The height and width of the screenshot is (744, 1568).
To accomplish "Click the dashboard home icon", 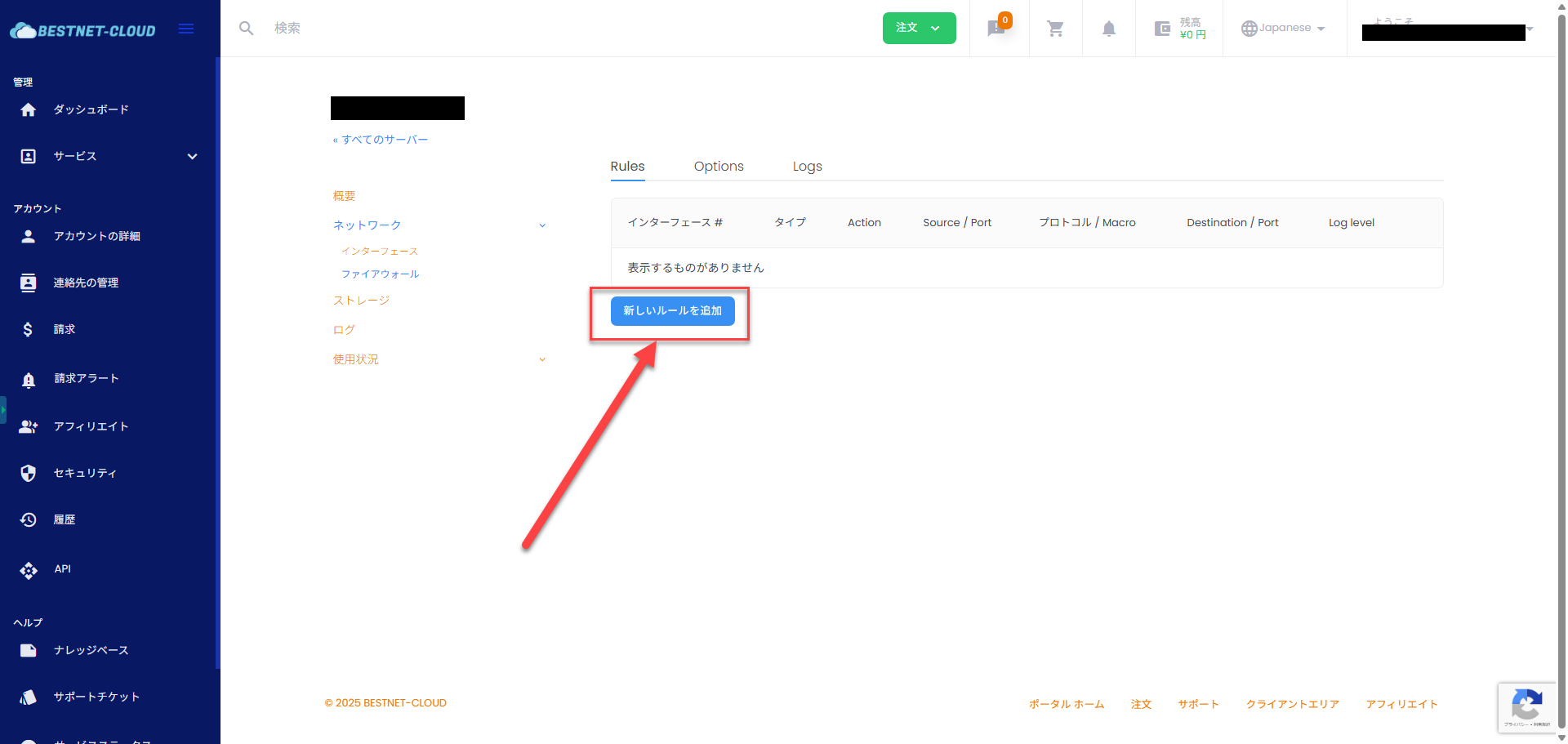I will point(29,109).
